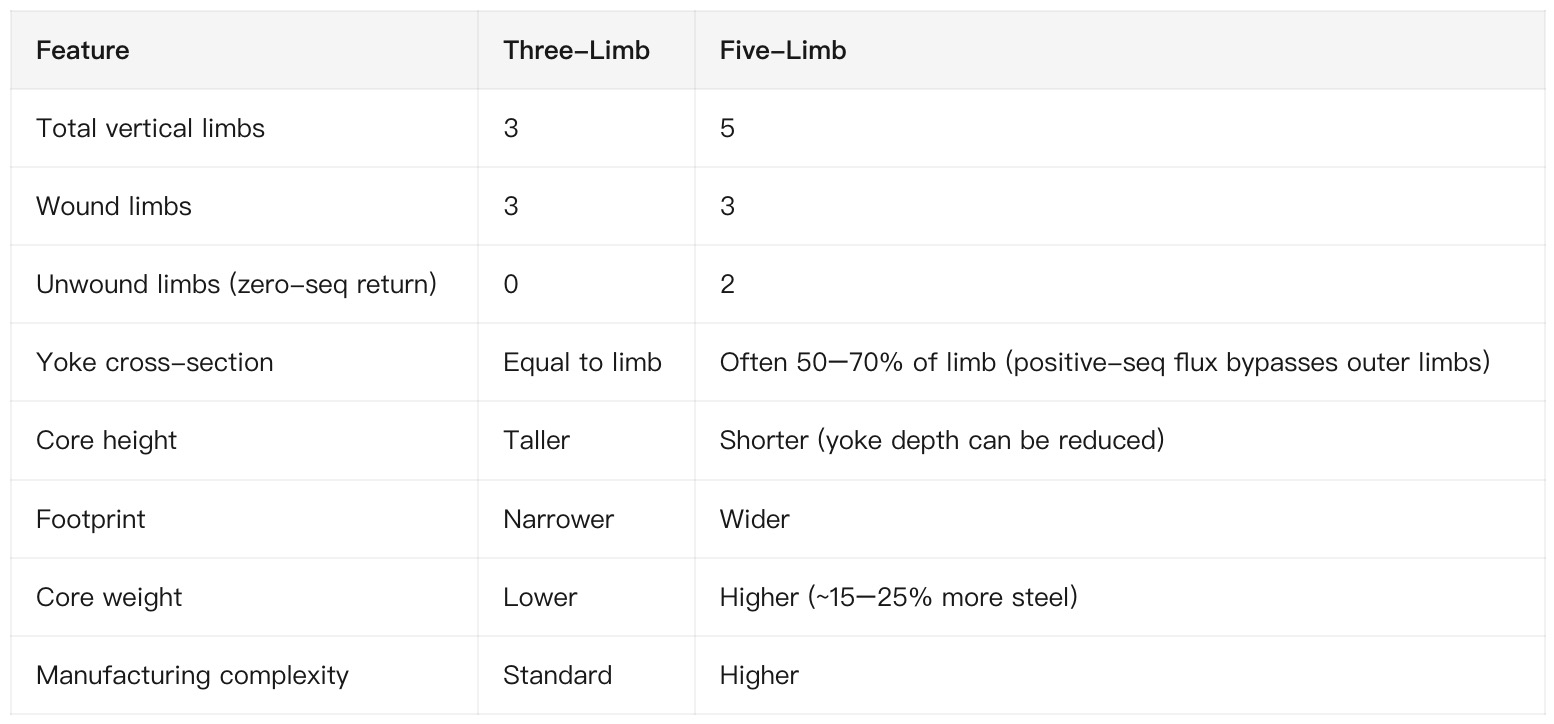Click the Often 50–70% of limb cell
This screenshot has height=724, width=1554.
click(1105, 362)
